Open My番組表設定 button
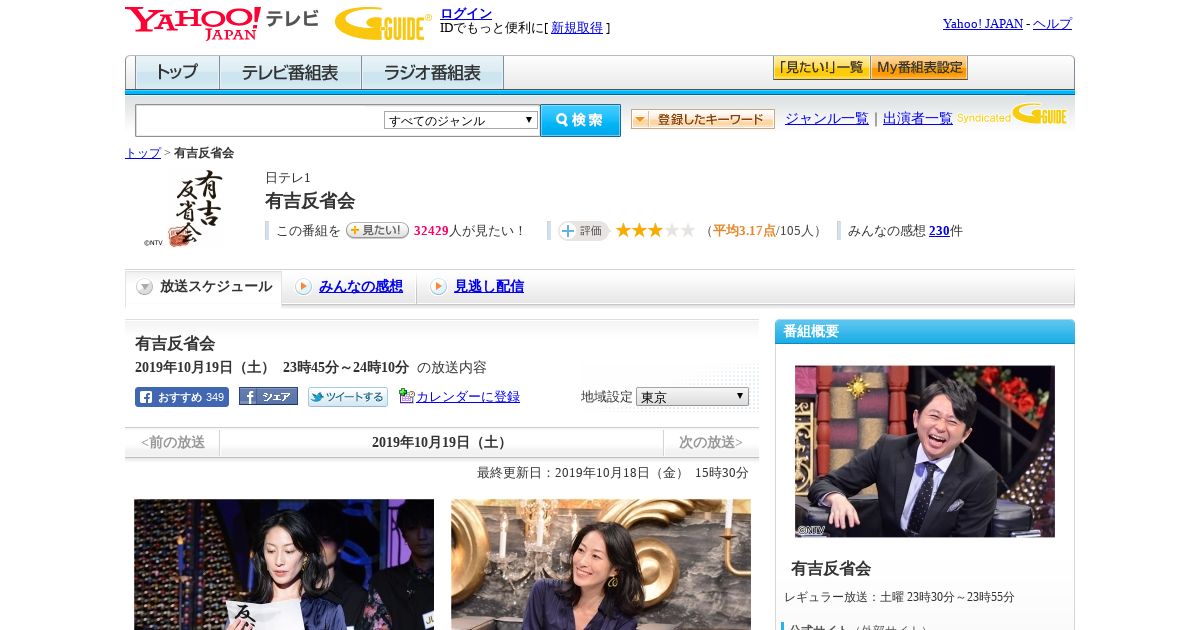 [x=919, y=68]
